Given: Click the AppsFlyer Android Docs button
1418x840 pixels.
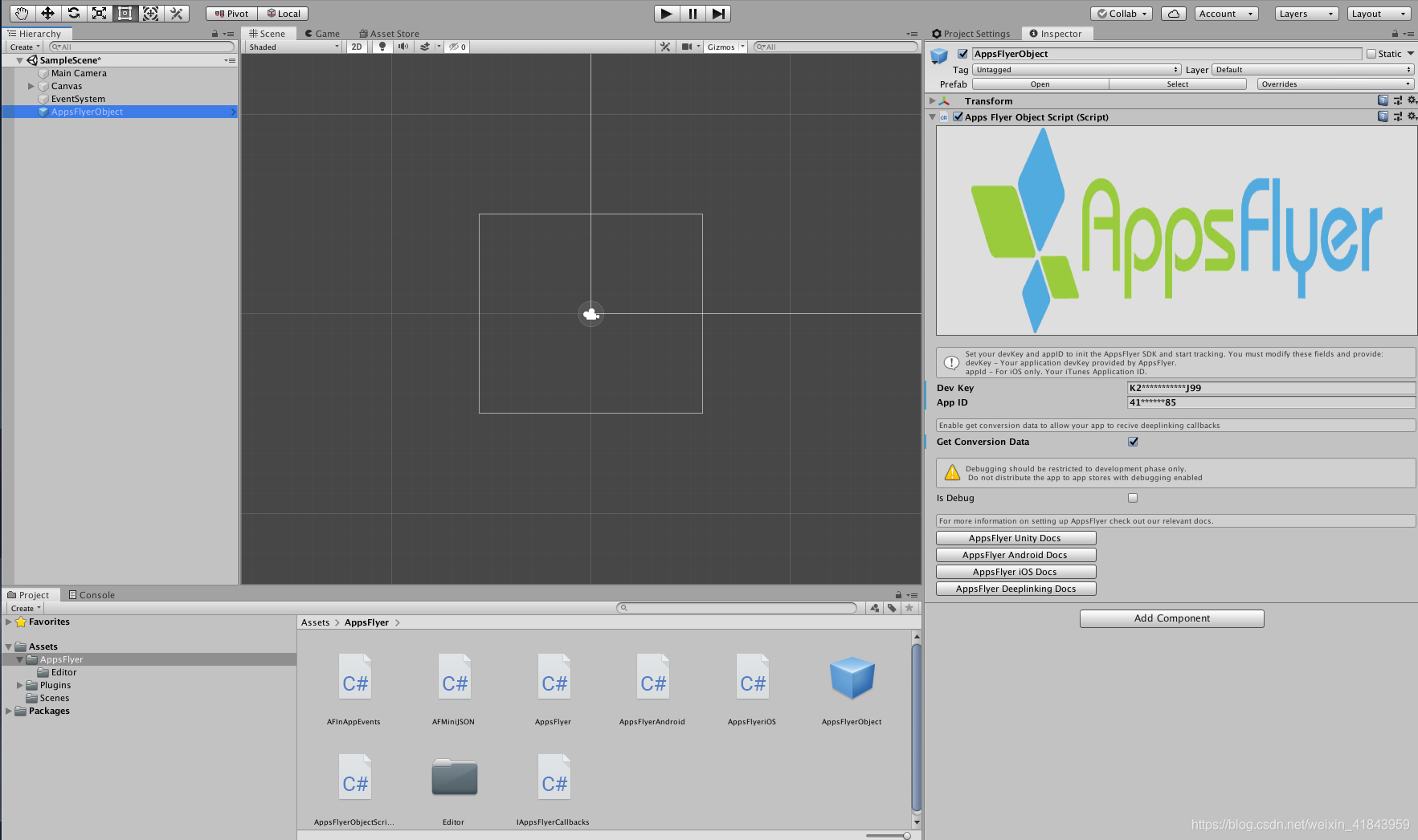Looking at the screenshot, I should 1015,555.
